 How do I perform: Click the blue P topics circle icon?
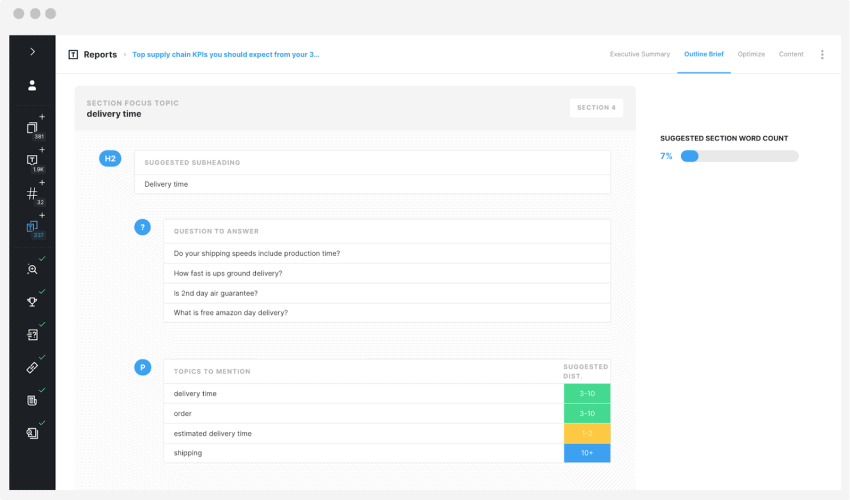coord(143,368)
